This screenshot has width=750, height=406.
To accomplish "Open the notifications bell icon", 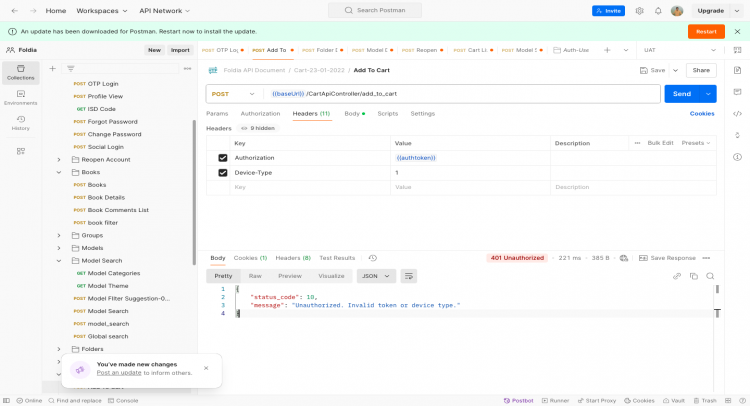I will pyautogui.click(x=658, y=11).
